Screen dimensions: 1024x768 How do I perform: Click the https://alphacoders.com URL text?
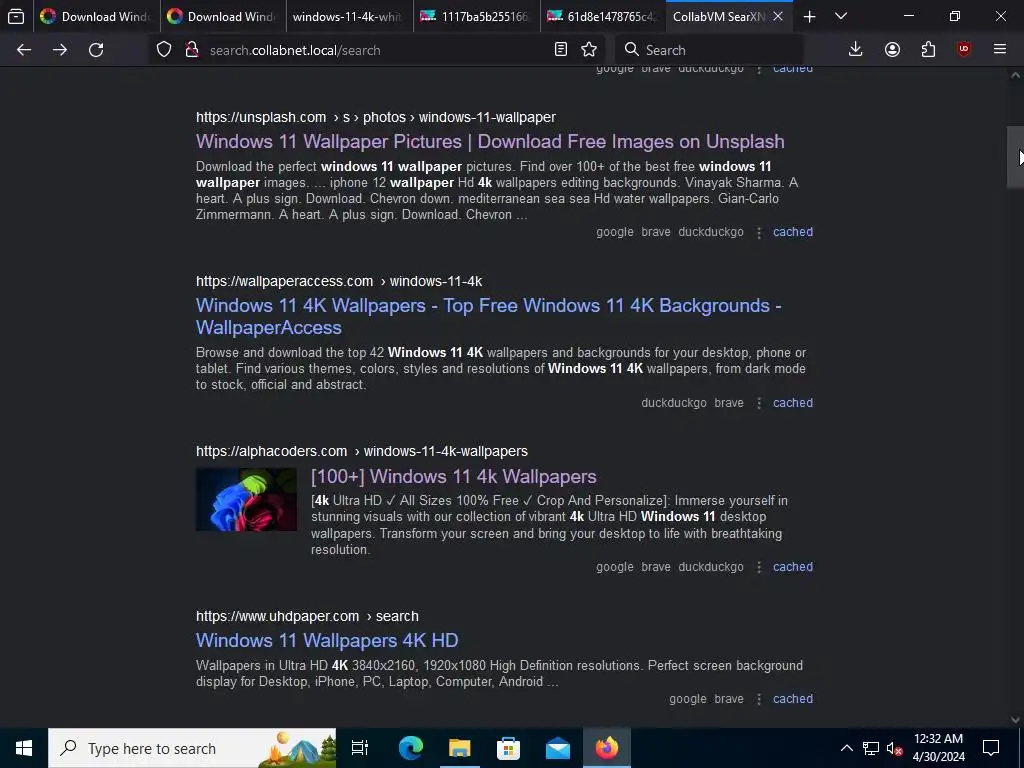[272, 451]
